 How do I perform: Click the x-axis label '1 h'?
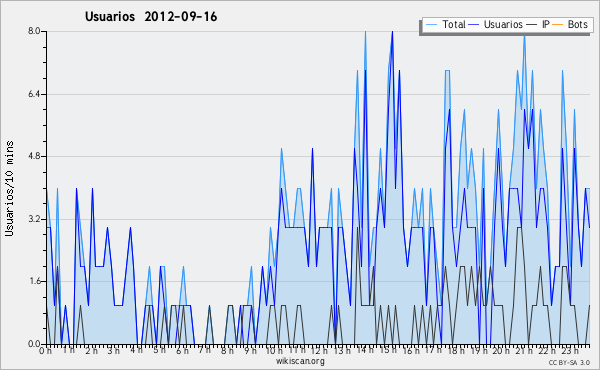pos(68,350)
